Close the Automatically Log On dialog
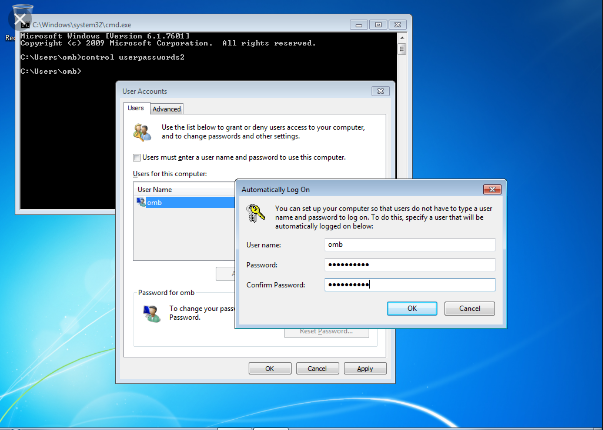 pyautogui.click(x=492, y=189)
